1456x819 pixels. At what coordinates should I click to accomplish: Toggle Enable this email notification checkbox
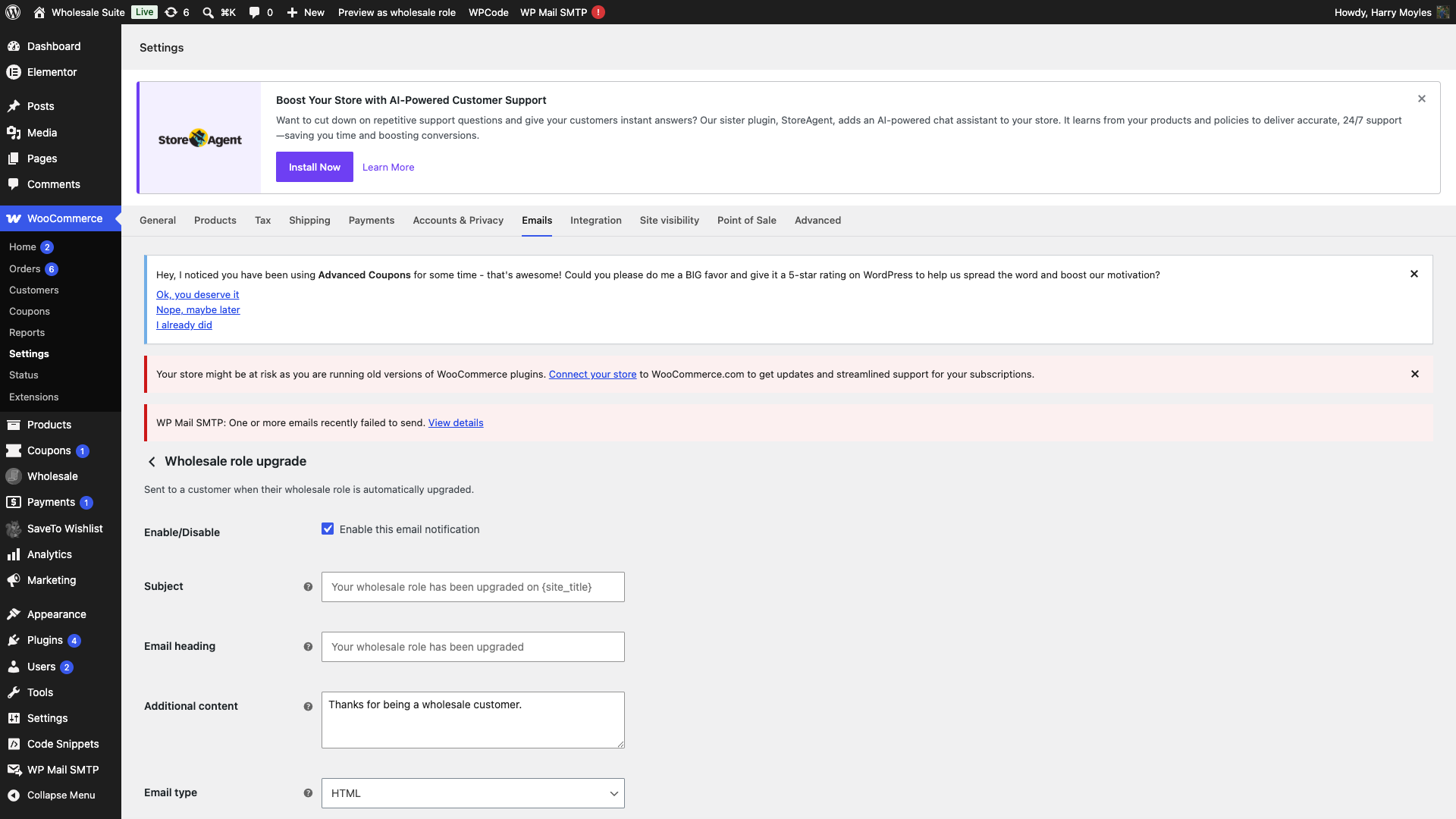(328, 529)
